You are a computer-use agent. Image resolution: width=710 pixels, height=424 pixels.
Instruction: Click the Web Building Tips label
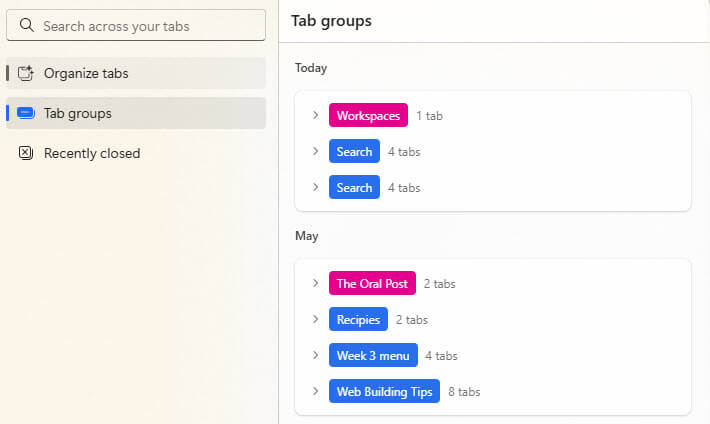coord(384,391)
